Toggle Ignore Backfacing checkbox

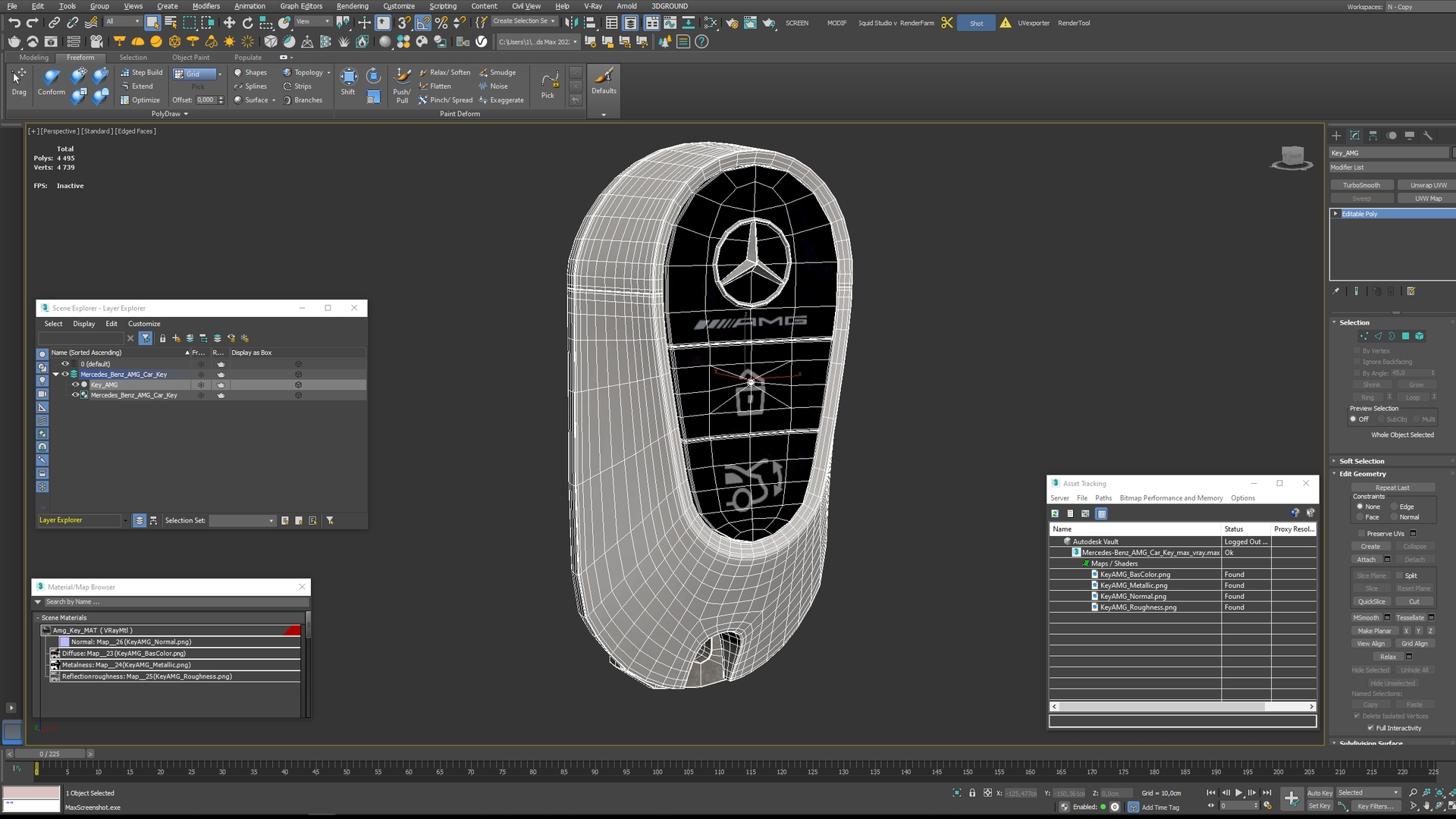1357,362
